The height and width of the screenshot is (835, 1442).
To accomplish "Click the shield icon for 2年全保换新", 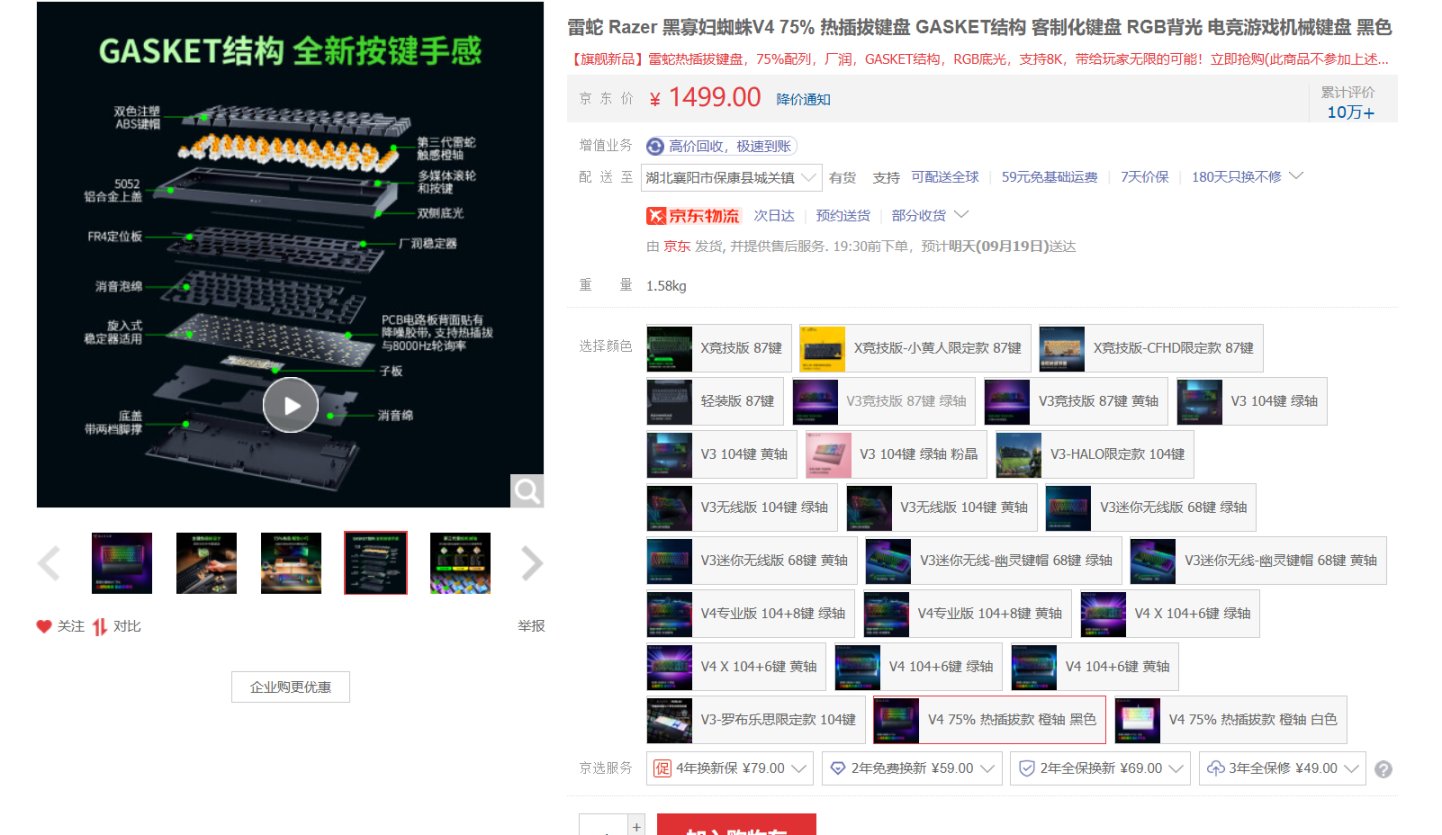I will pos(1026,768).
